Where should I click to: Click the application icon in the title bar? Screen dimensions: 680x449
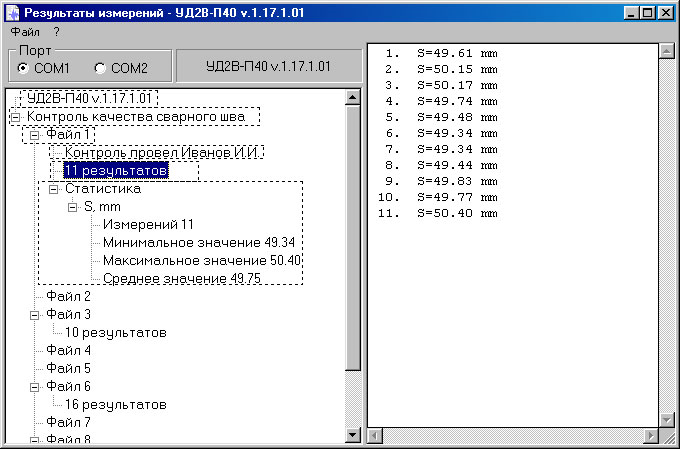tap(13, 13)
